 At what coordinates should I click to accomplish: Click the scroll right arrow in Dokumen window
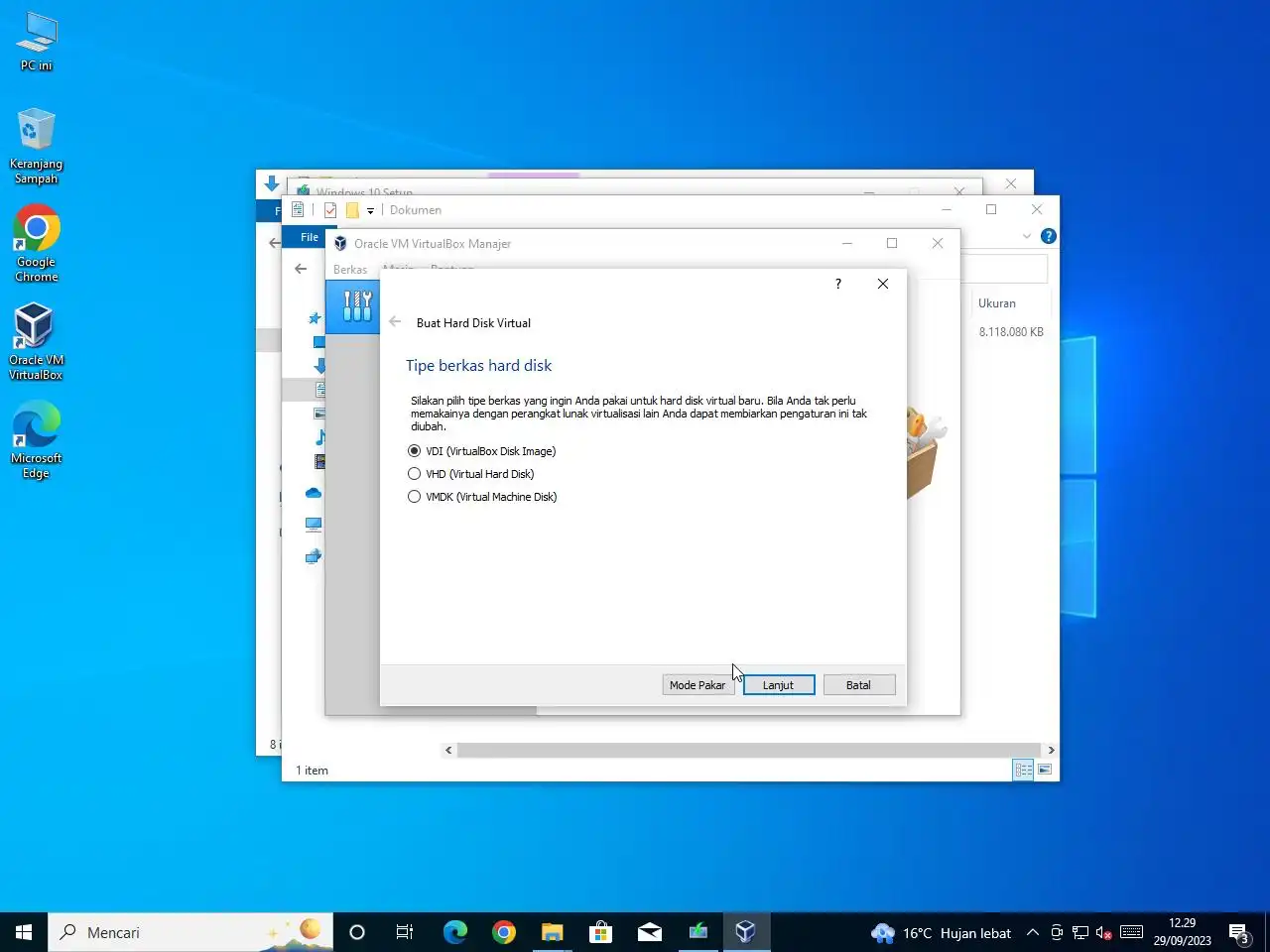click(1051, 751)
